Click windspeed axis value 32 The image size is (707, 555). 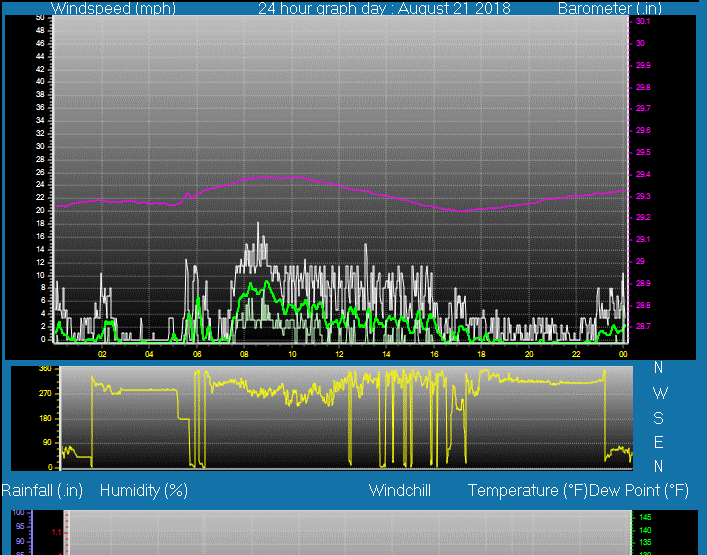tap(40, 133)
